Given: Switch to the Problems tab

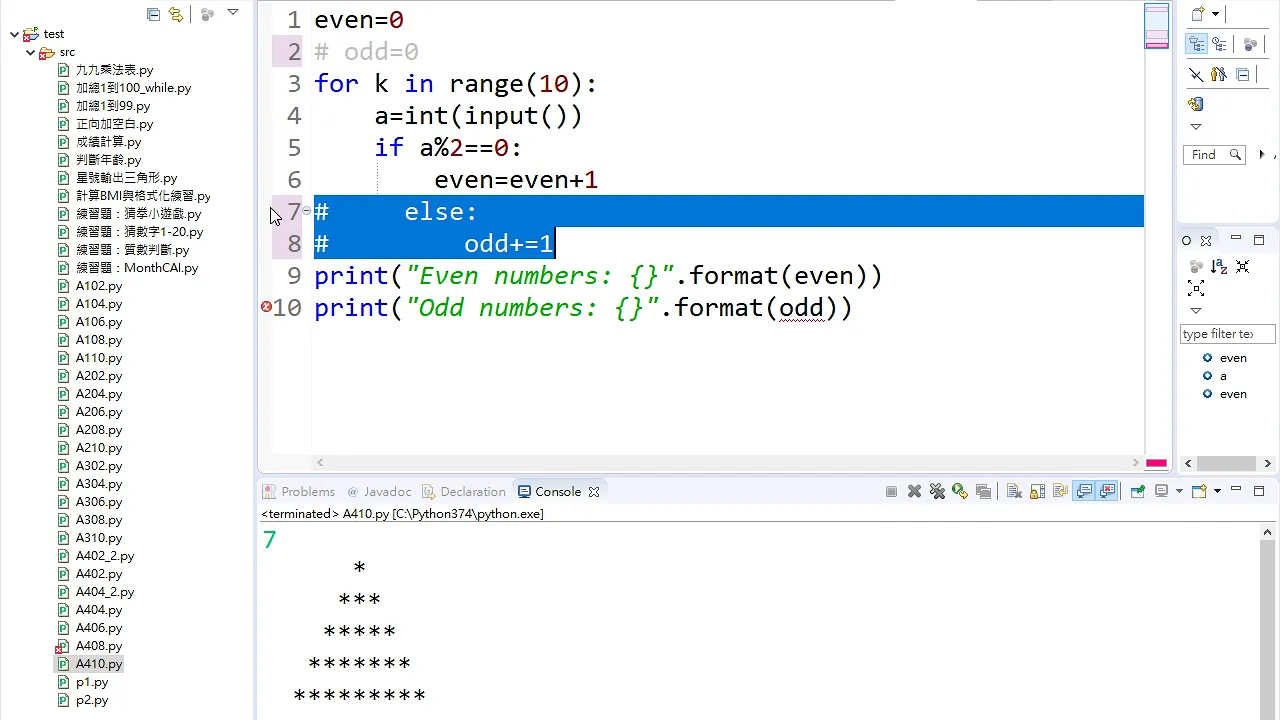Looking at the screenshot, I should coord(299,492).
